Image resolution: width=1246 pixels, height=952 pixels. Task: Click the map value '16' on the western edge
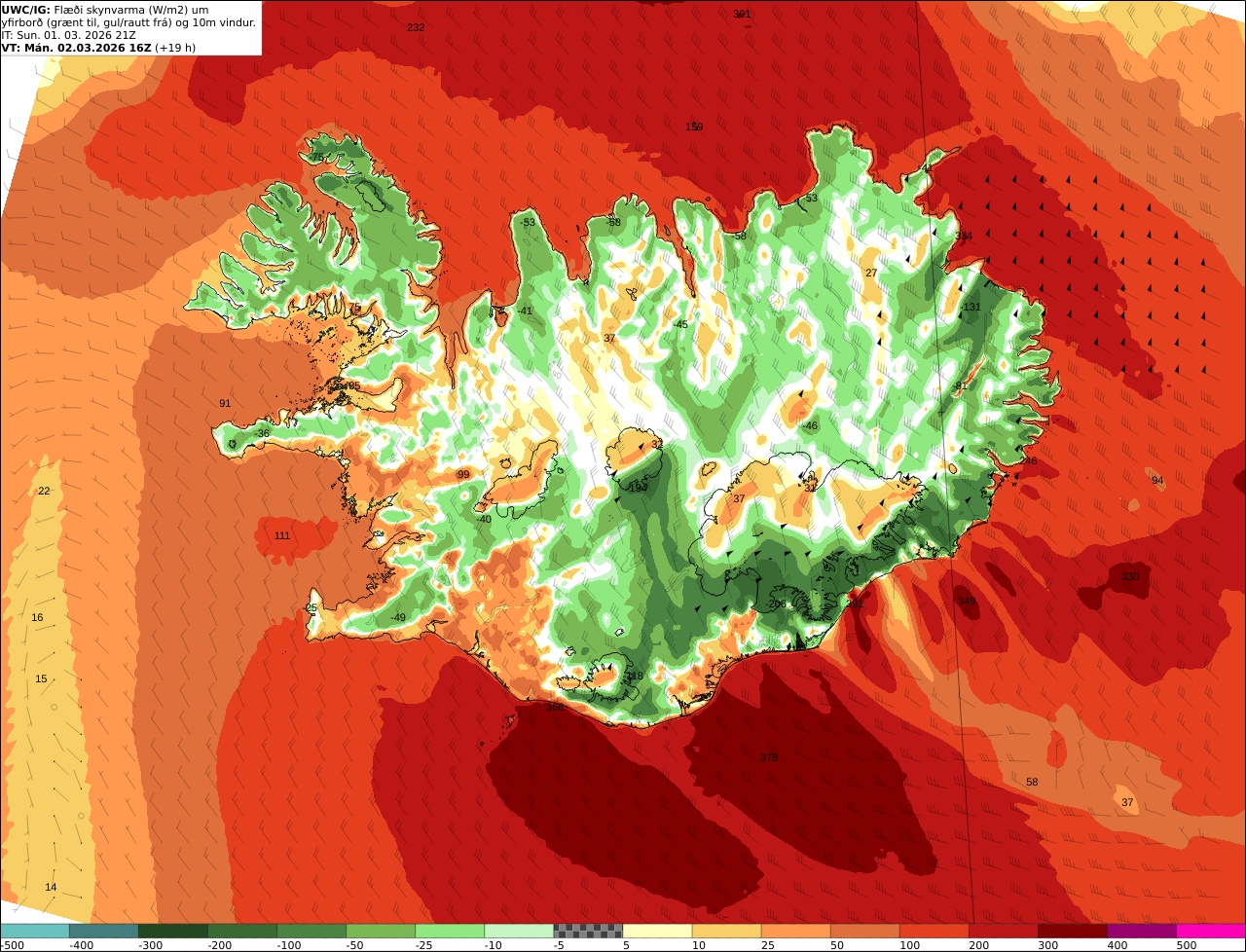pyautogui.click(x=37, y=617)
